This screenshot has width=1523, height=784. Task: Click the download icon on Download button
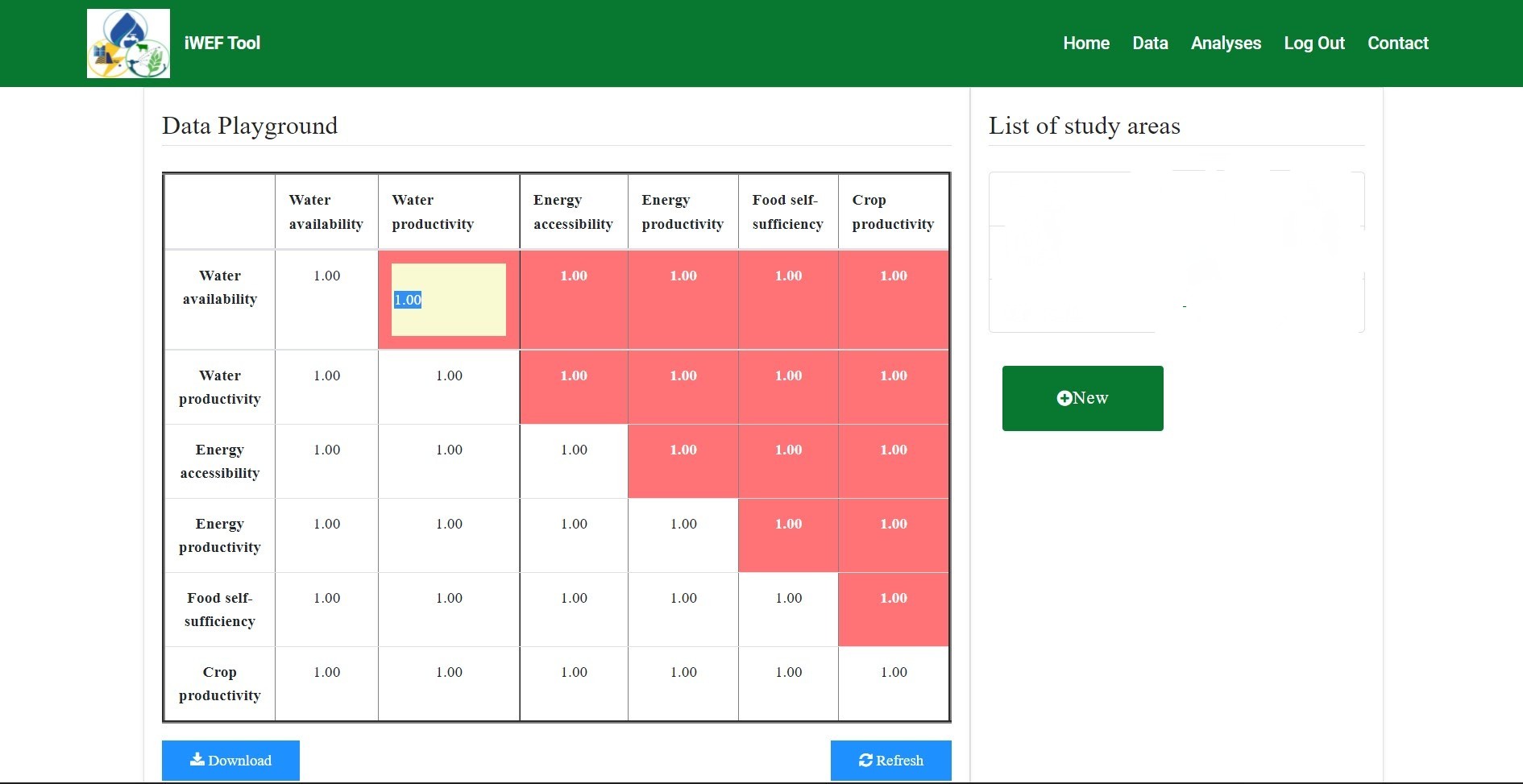click(x=196, y=760)
